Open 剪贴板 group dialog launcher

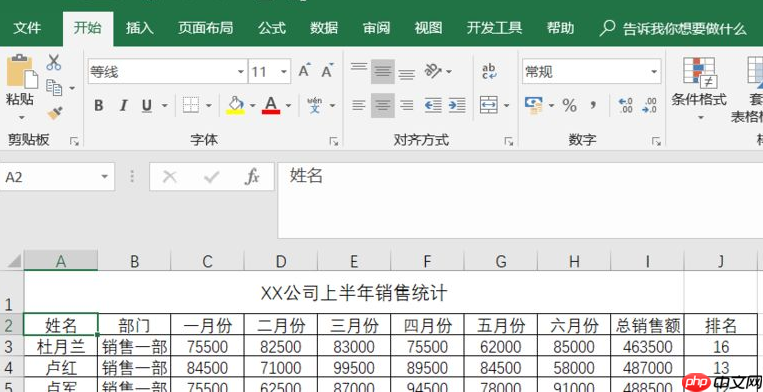(74, 142)
